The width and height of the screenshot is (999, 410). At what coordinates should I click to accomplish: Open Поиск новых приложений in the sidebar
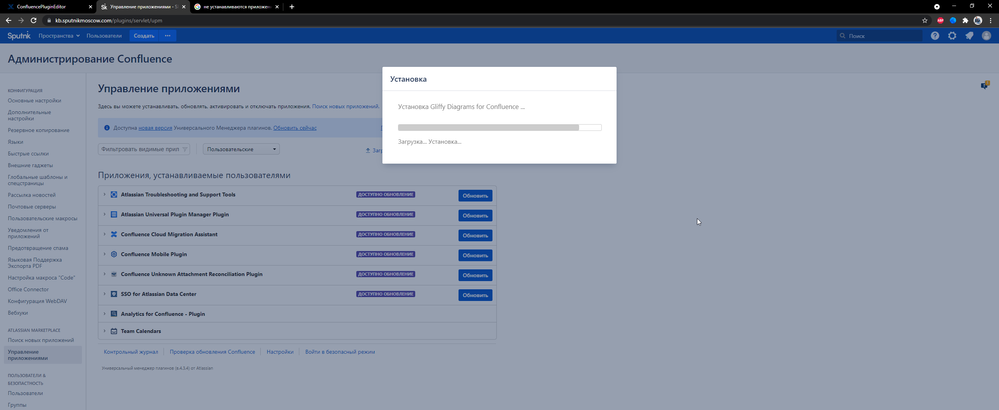(x=41, y=340)
